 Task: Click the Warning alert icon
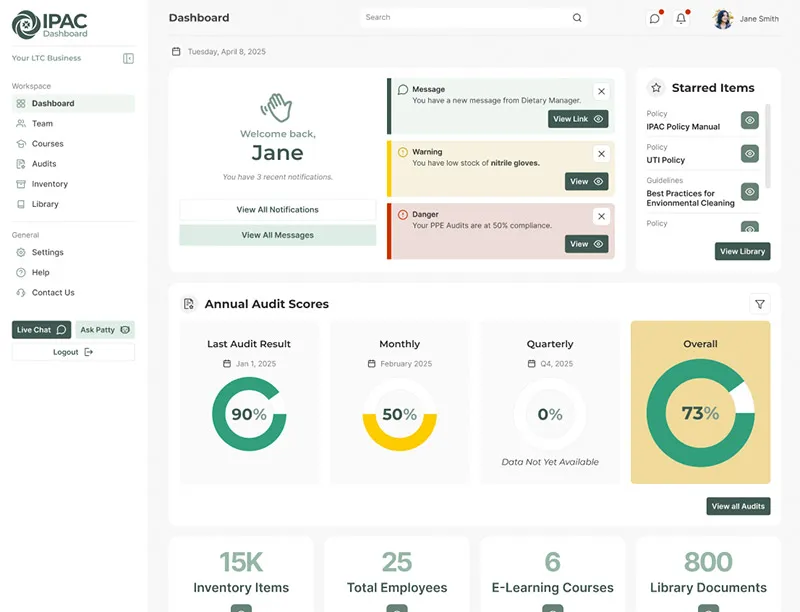click(403, 152)
